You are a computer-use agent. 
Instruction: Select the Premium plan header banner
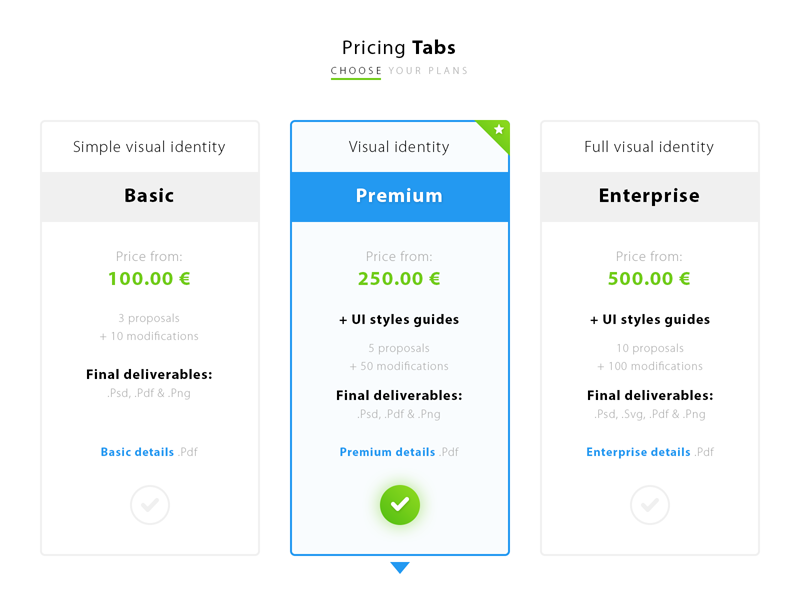click(400, 196)
